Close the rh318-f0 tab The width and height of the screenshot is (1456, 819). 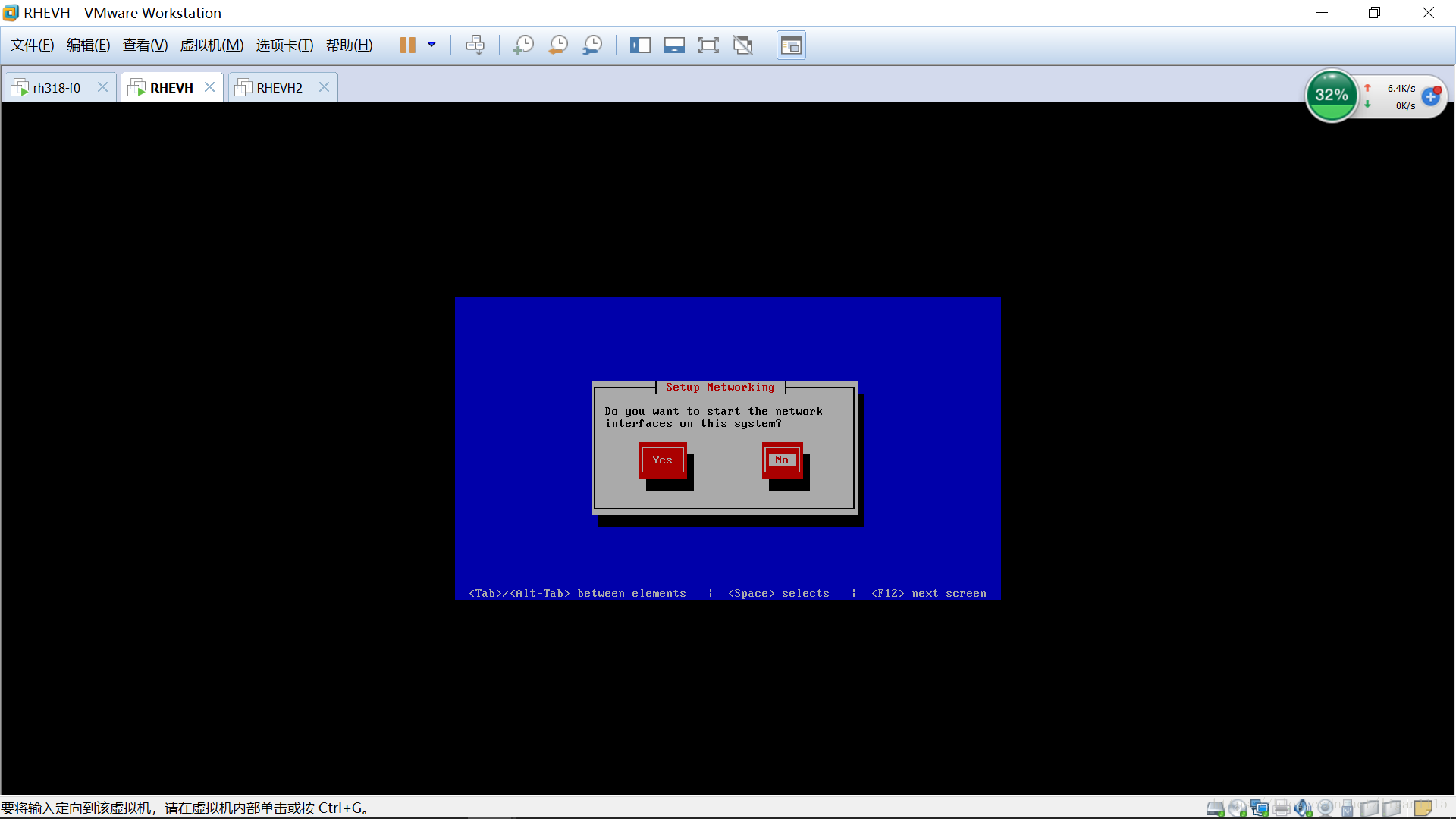pyautogui.click(x=102, y=87)
